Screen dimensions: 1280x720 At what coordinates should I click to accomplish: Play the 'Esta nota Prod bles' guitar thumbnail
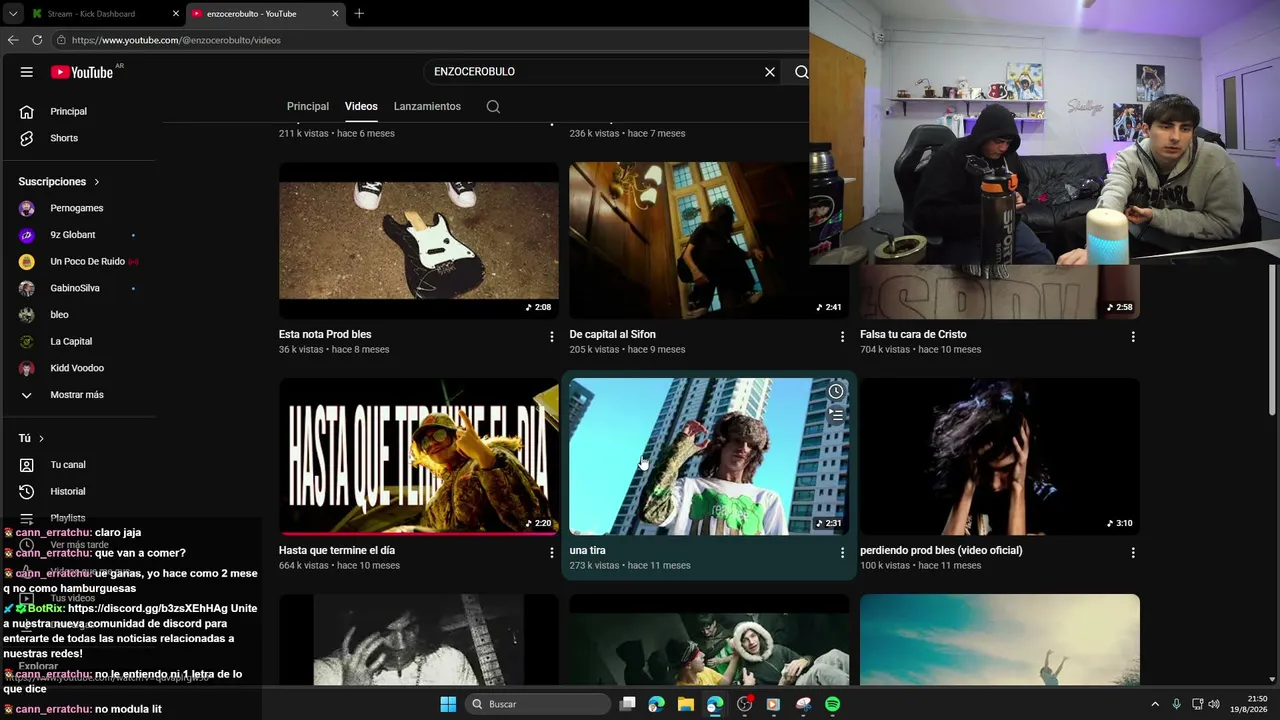tap(419, 240)
